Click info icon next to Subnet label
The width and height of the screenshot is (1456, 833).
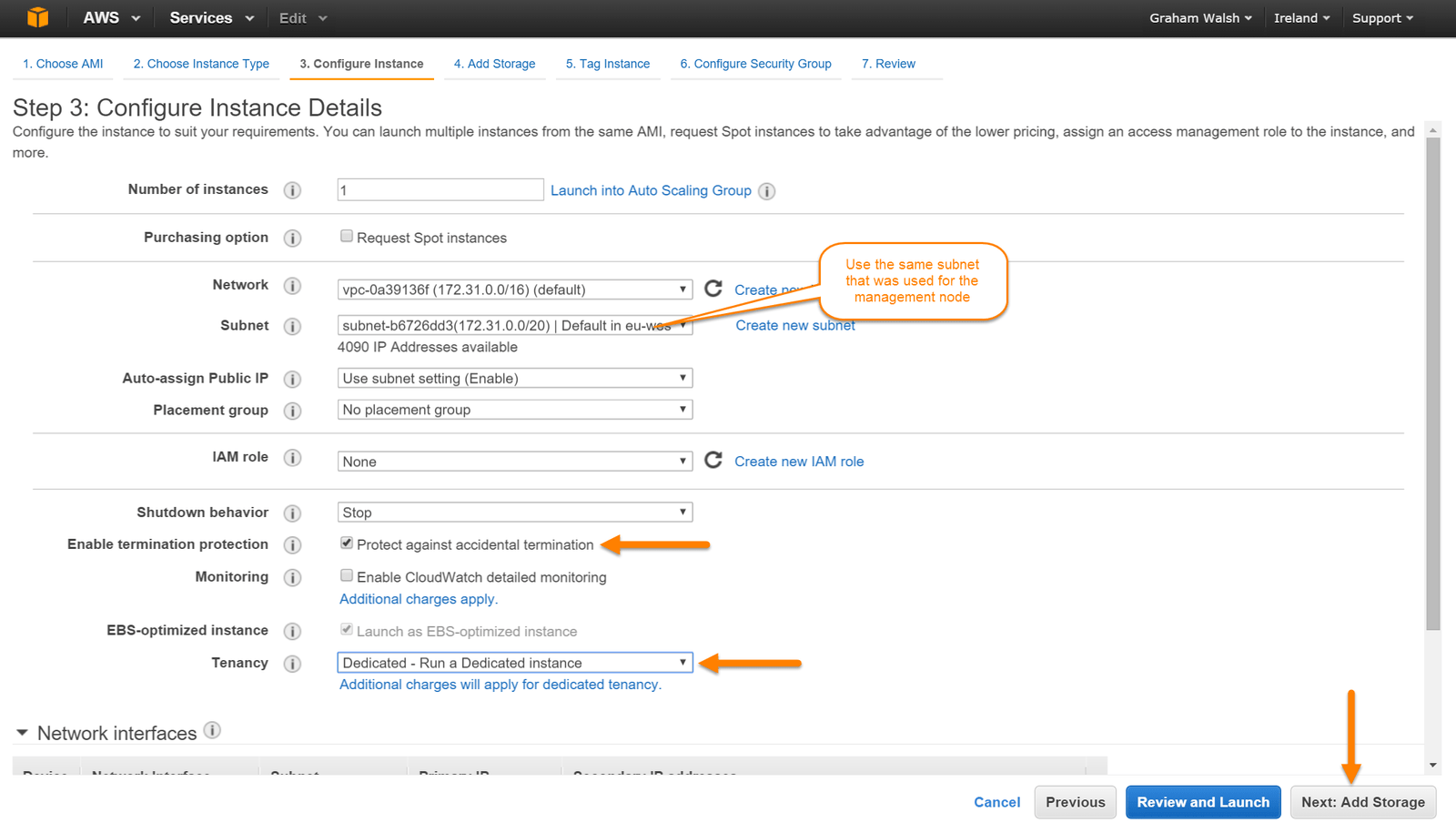[292, 326]
